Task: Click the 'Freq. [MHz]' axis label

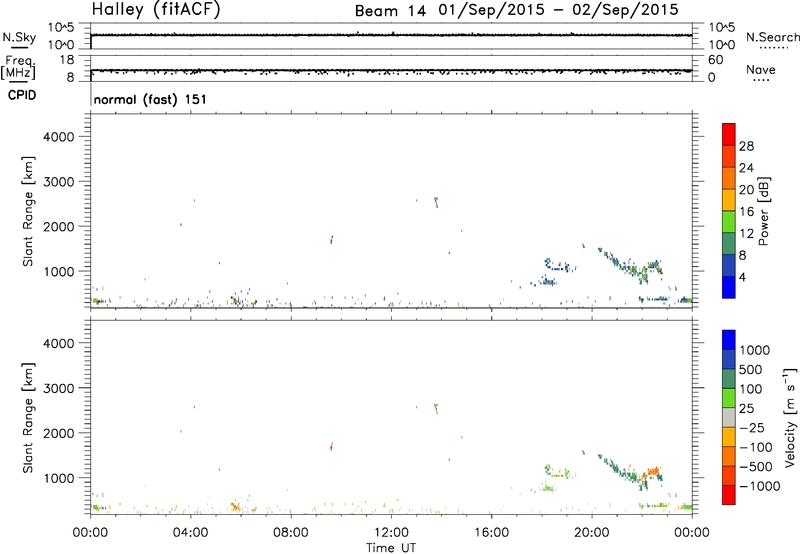Action: [x=18, y=68]
